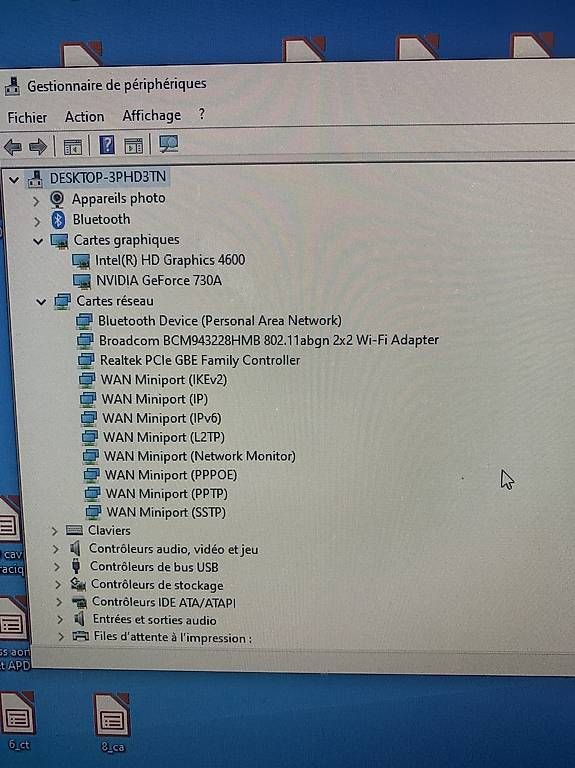
Task: Select WAN Miniport (PPPOE)
Action: point(171,475)
